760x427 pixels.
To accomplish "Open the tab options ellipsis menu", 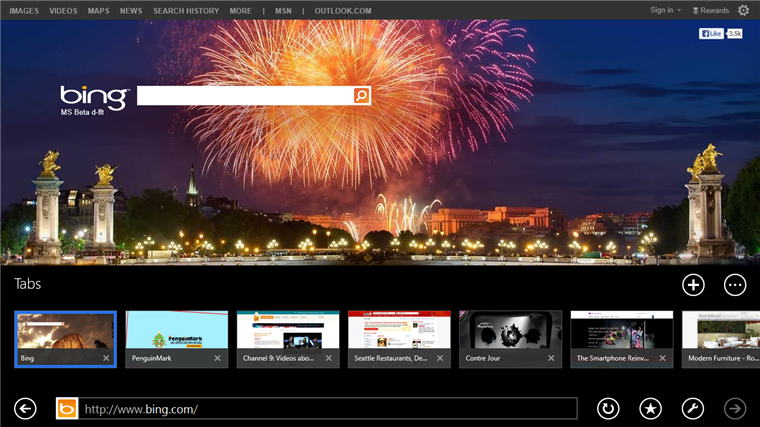I will (x=735, y=285).
